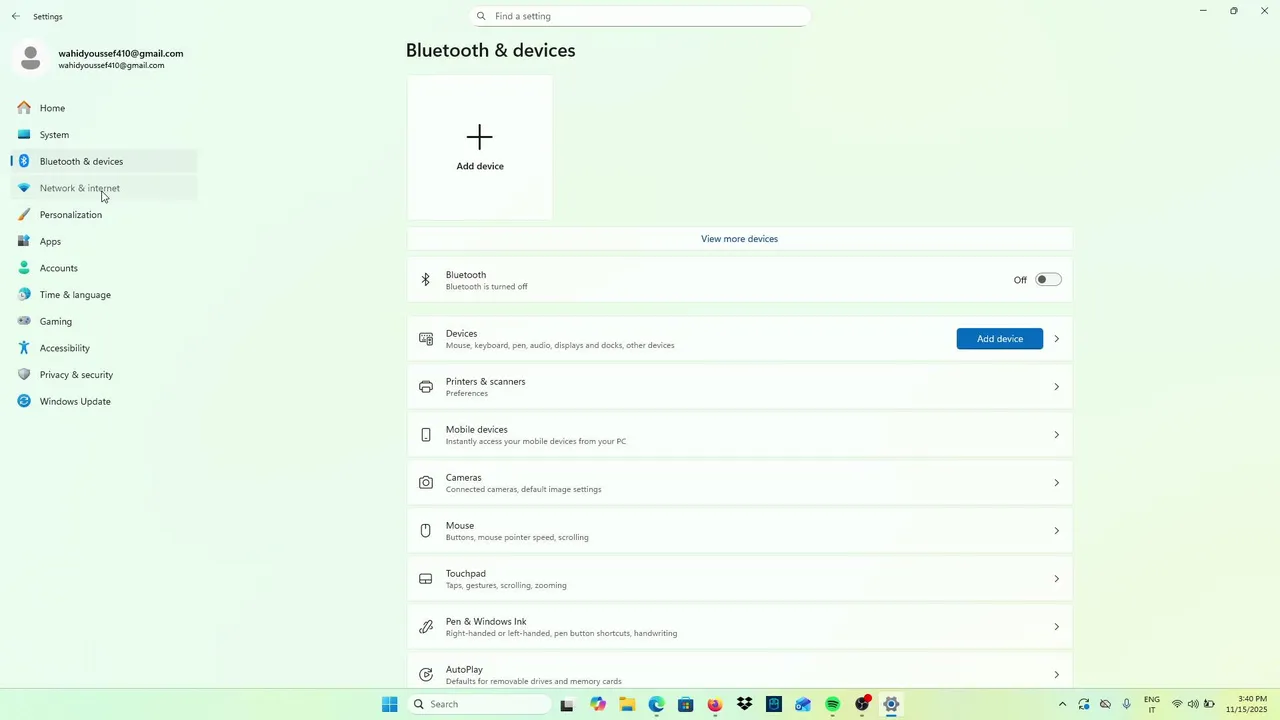Image resolution: width=1280 pixels, height=720 pixels.
Task: Click the magnifier icon in Find a setting box
Action: pos(481,16)
